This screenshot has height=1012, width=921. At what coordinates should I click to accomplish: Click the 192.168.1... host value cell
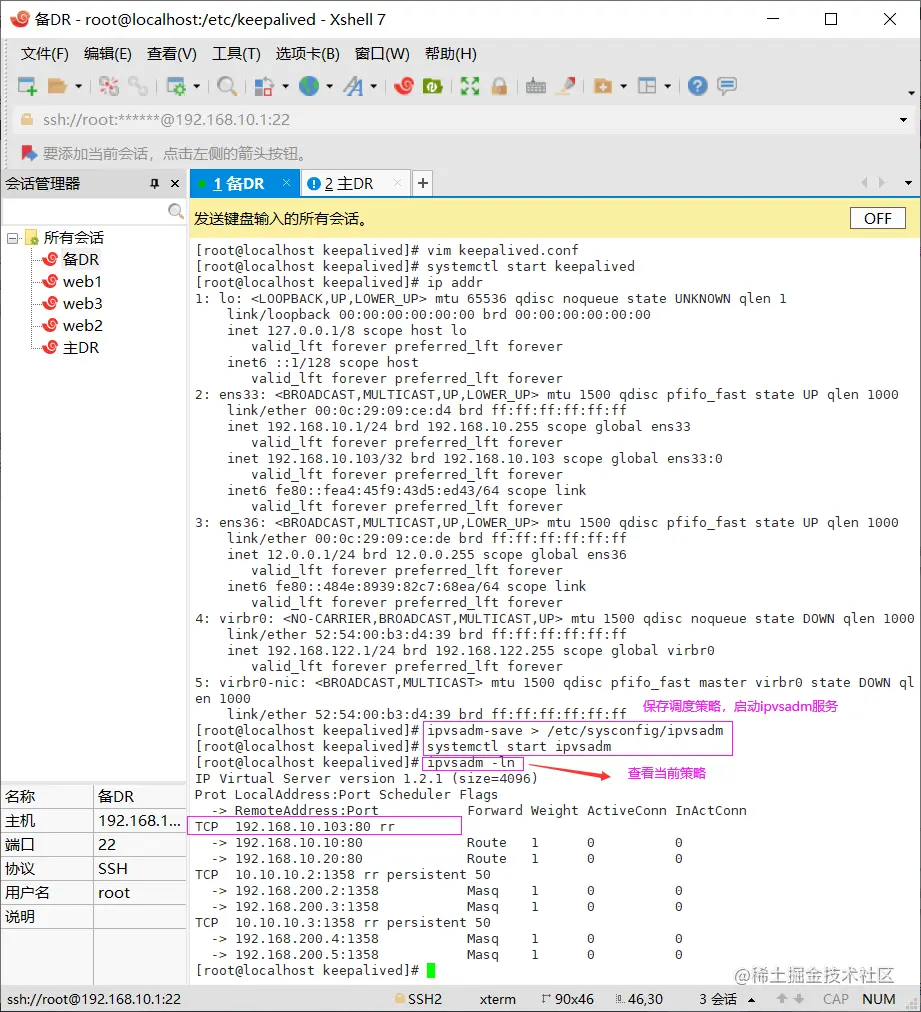pos(140,821)
